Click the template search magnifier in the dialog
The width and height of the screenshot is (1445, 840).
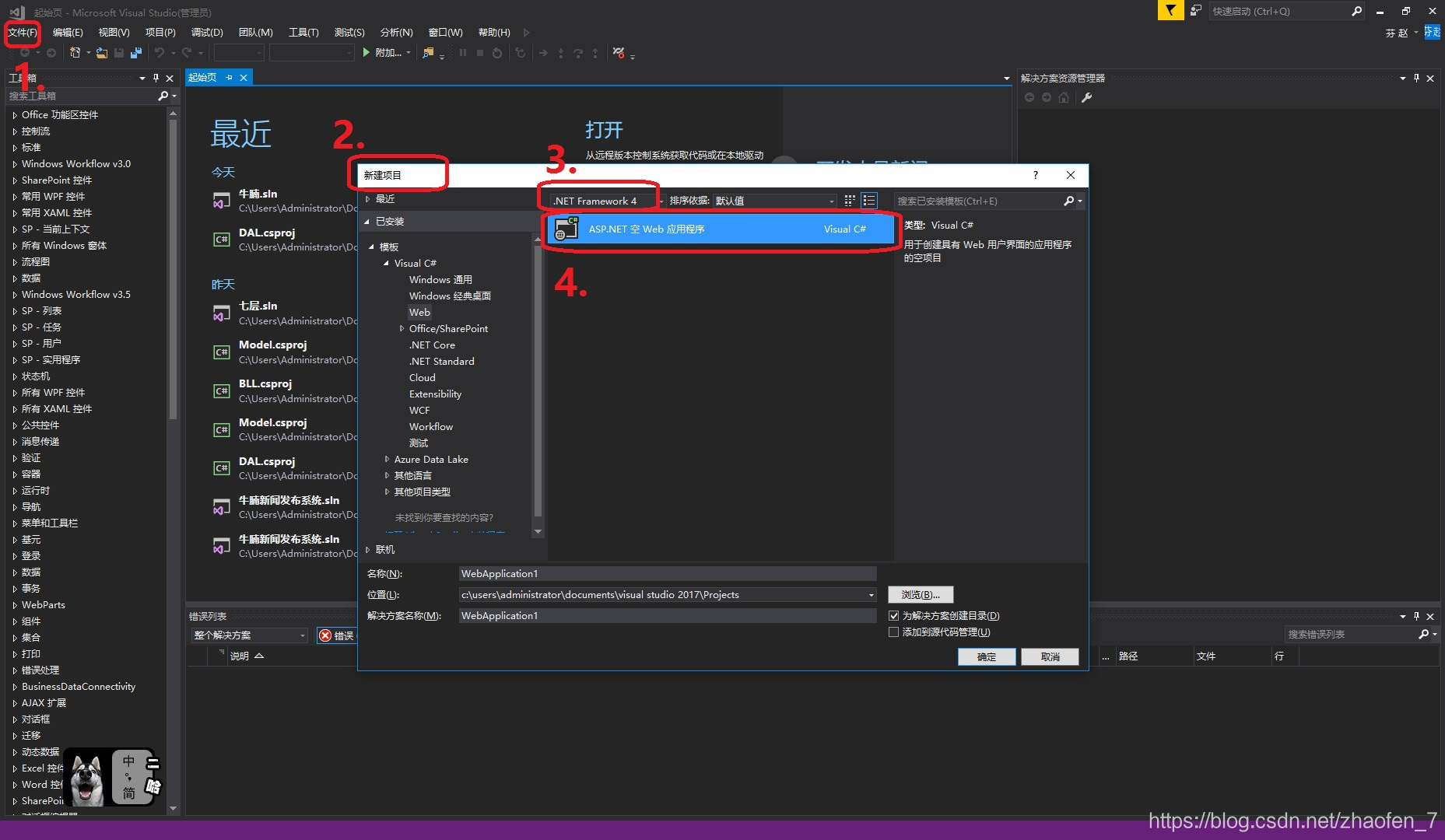coord(1069,201)
